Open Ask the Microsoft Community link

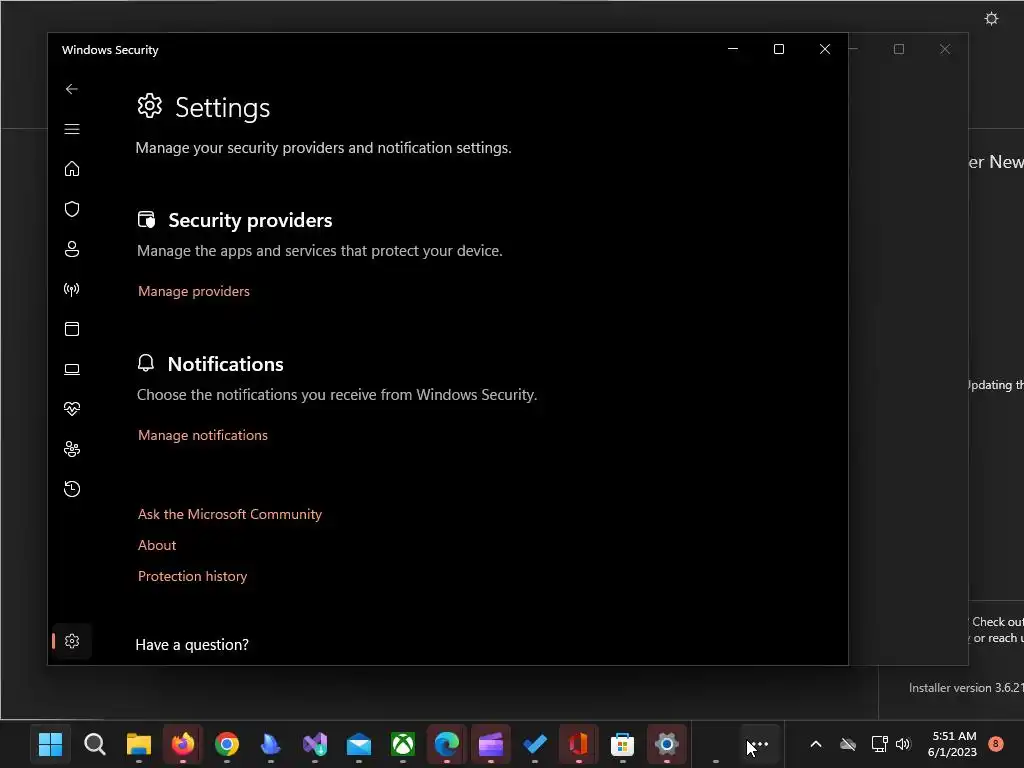[230, 515]
